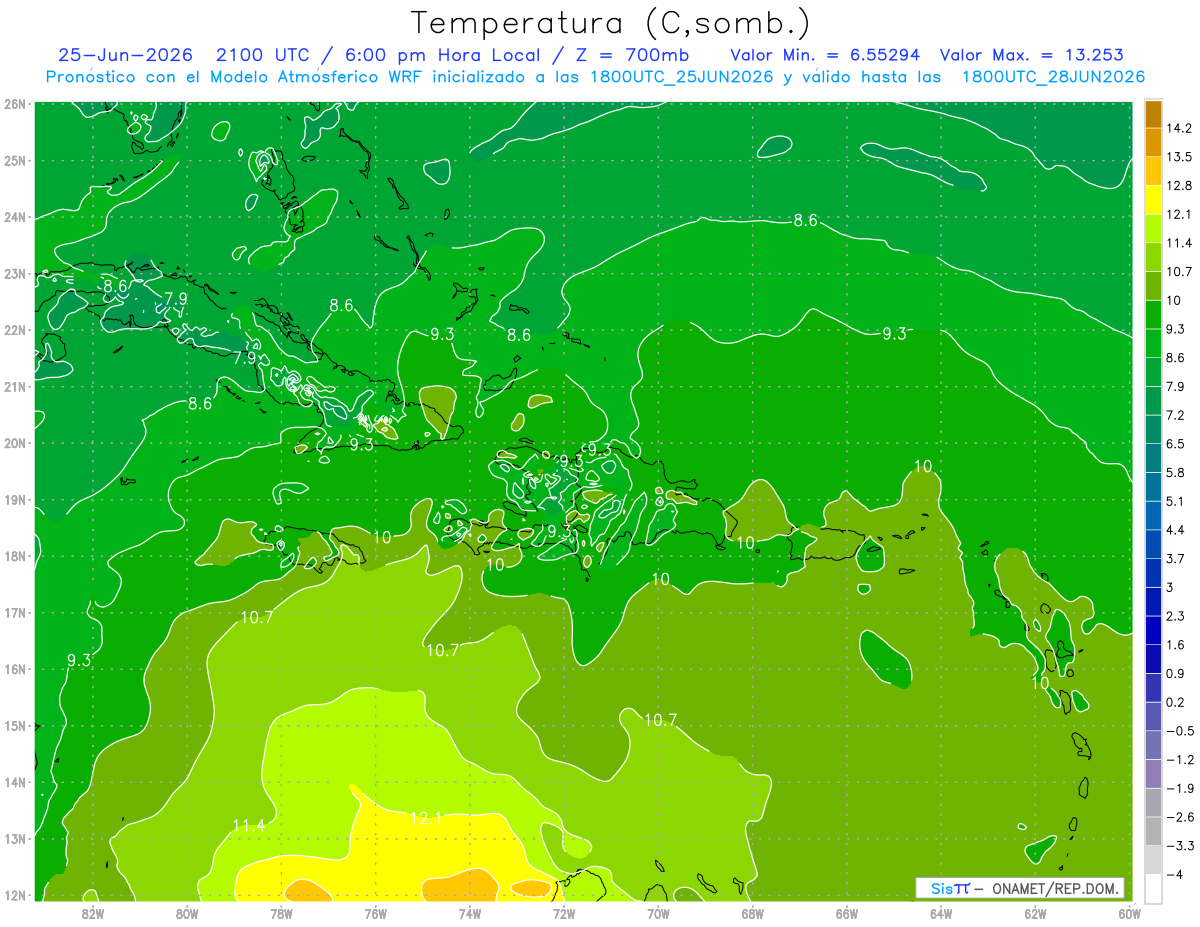This screenshot has width=1200, height=927.
Task: Click the '17N' latitude label
Action: pos(15,613)
